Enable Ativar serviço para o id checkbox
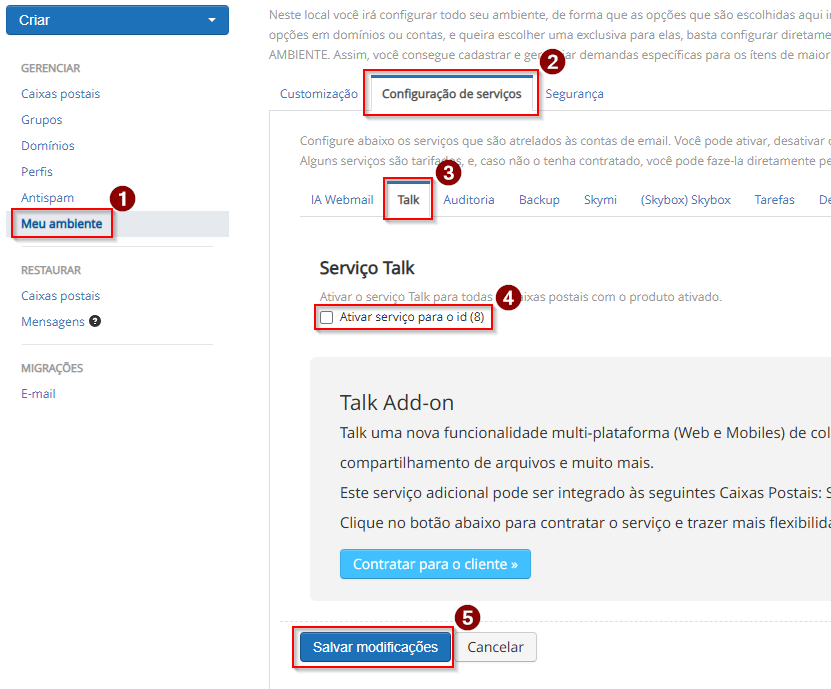 (327, 318)
